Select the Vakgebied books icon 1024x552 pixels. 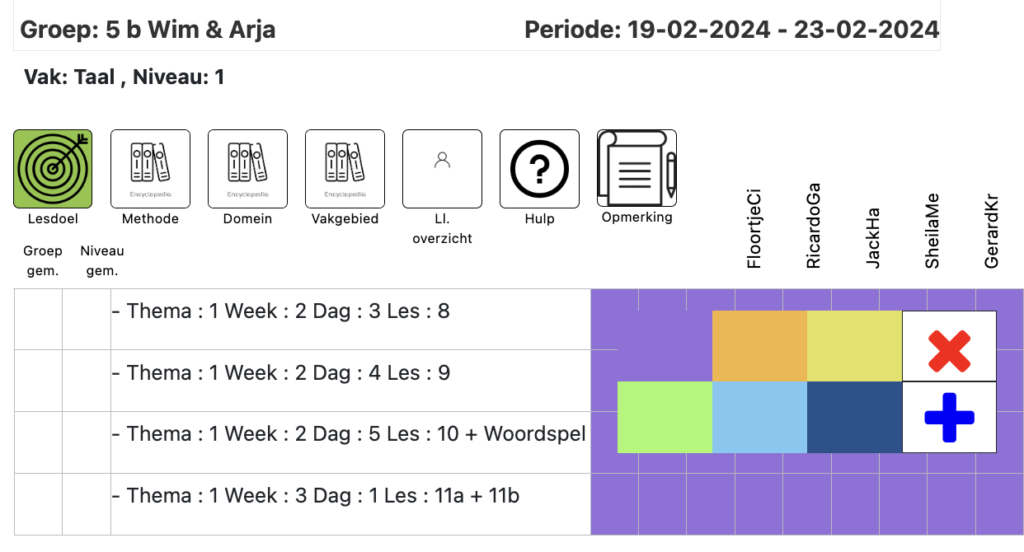coord(344,168)
